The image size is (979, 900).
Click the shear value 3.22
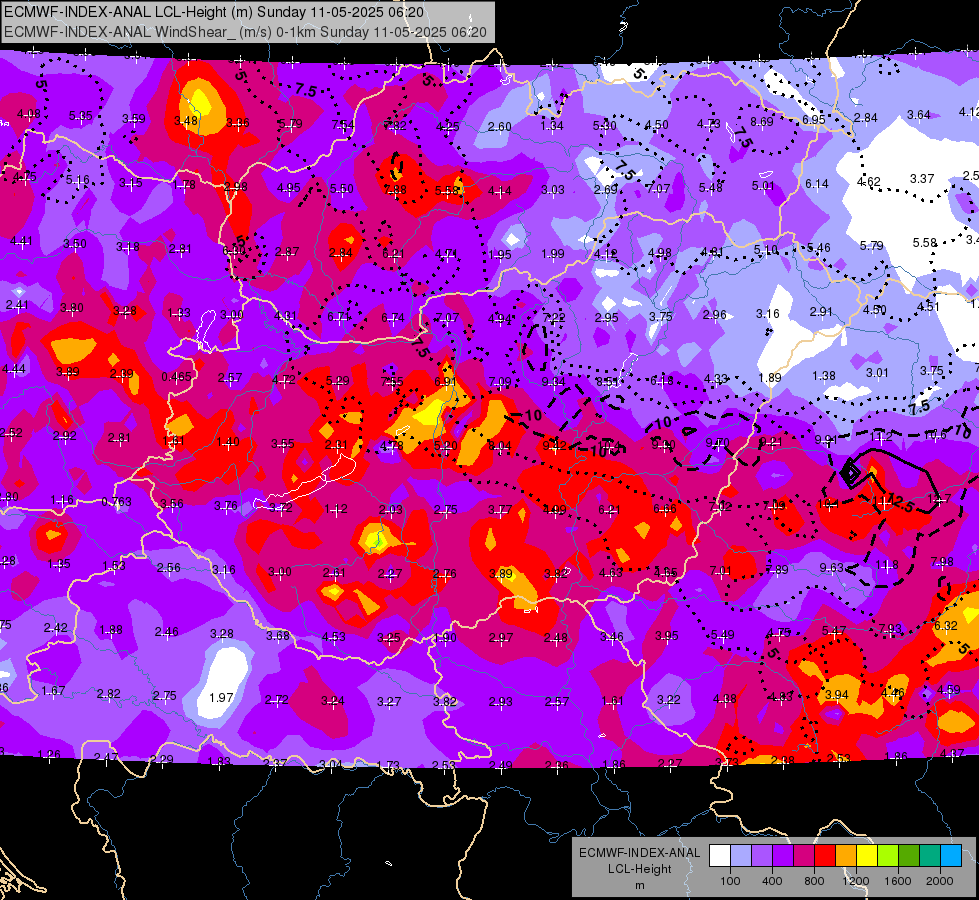668,700
